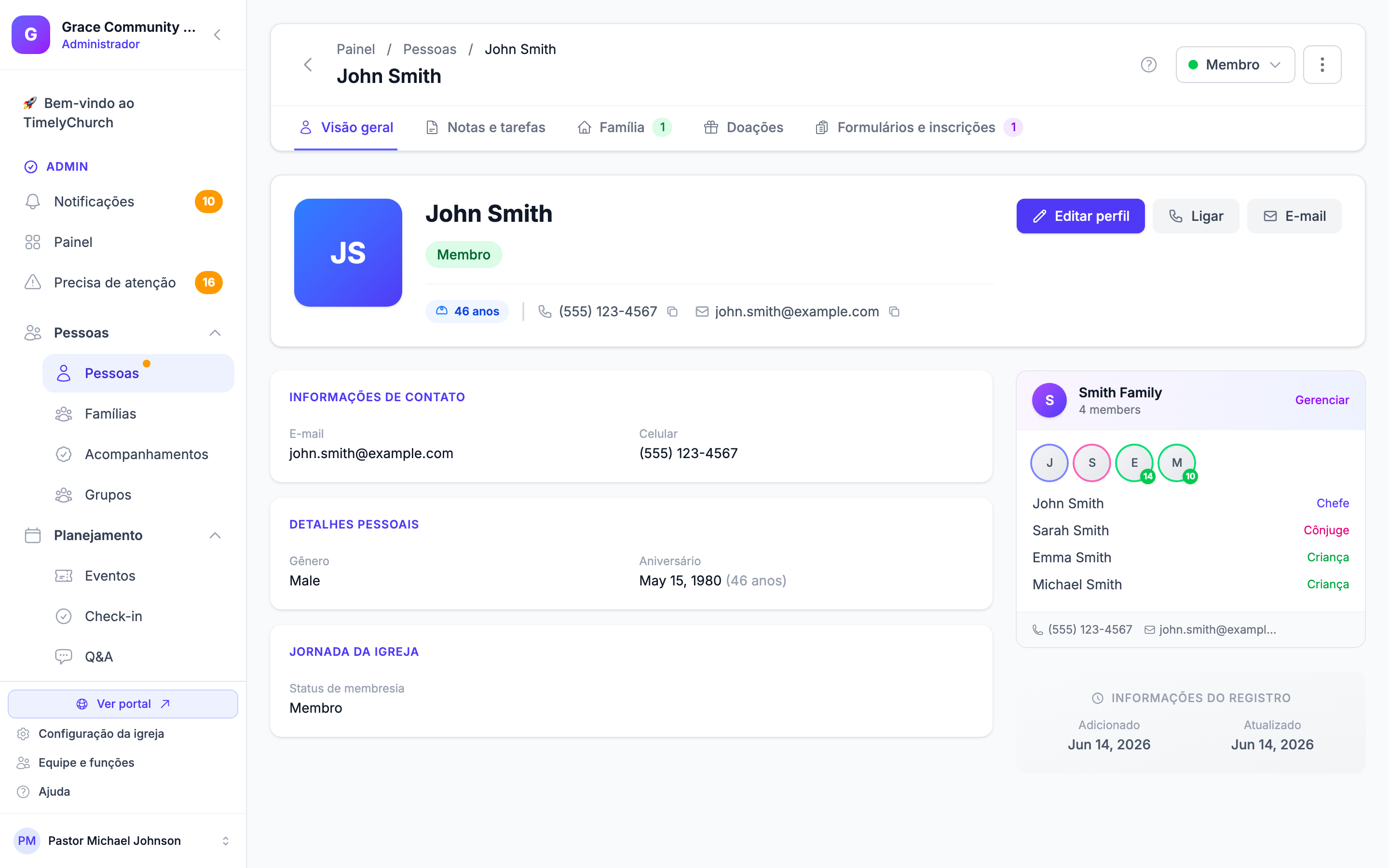Select family member avatar S with pink ring
Image resolution: width=1389 pixels, height=868 pixels.
click(x=1092, y=463)
